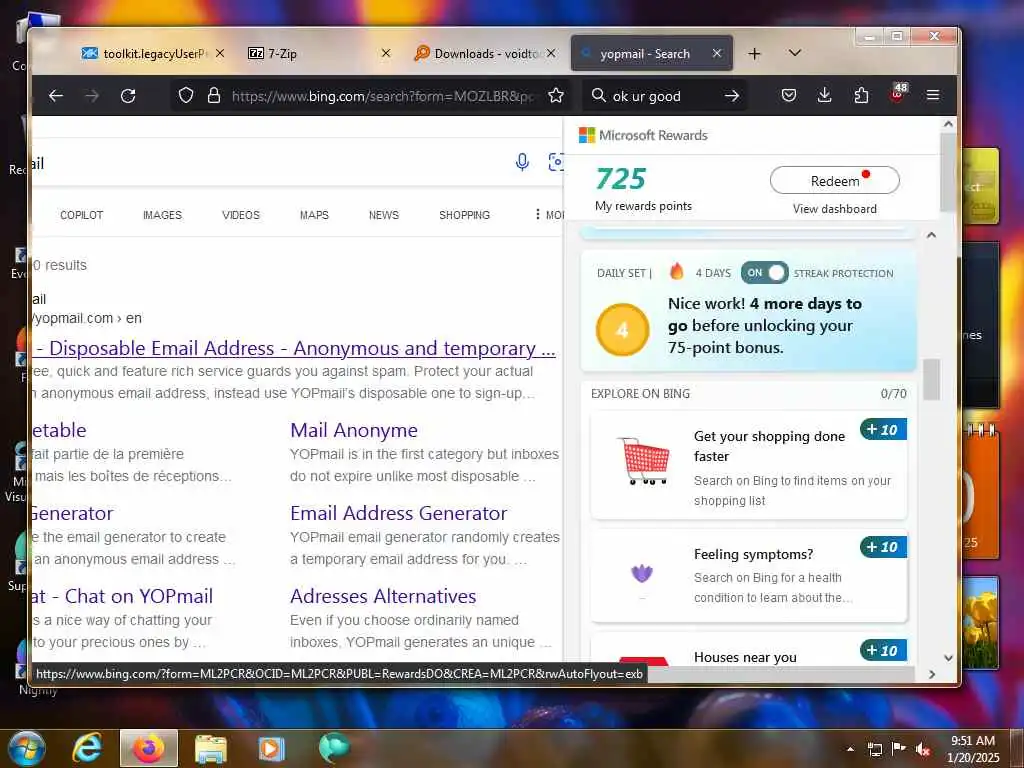This screenshot has height=768, width=1024.
Task: Open Bing NEWS tab
Action: pyautogui.click(x=384, y=215)
